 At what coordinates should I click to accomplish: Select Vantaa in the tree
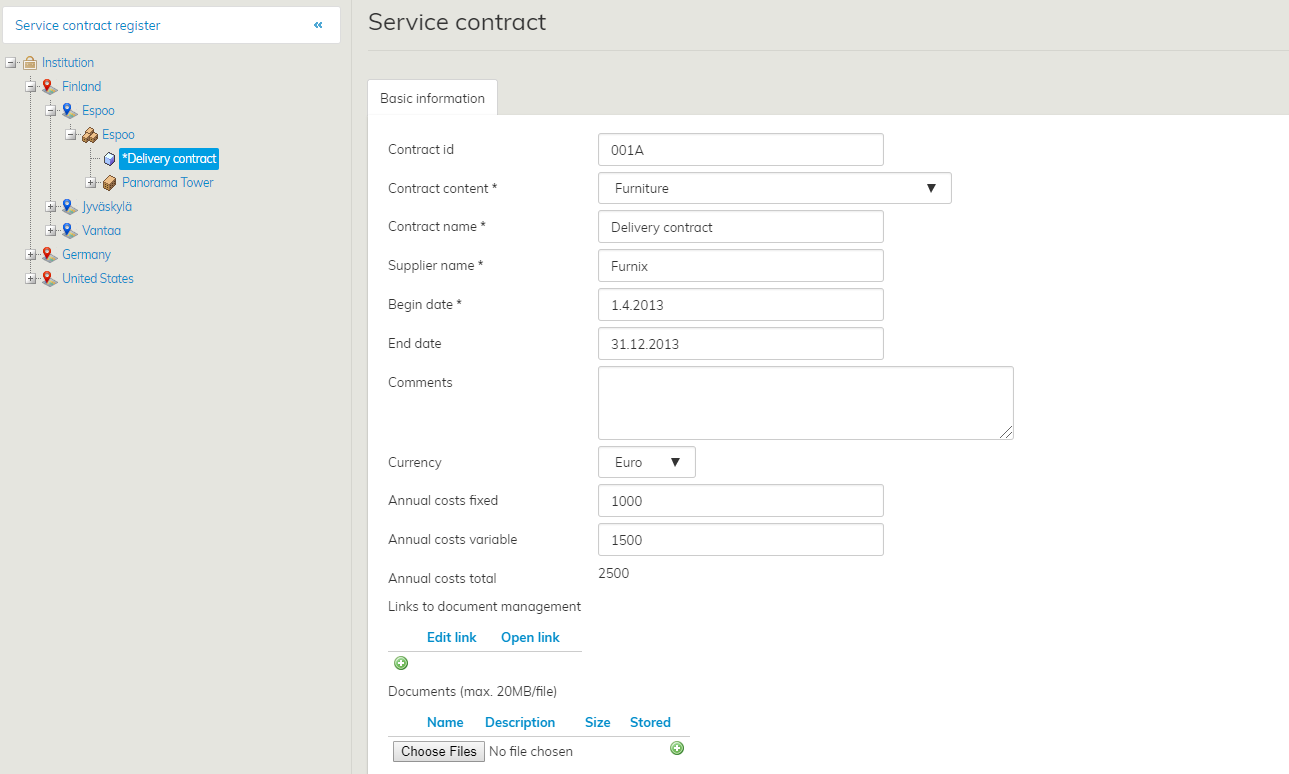tap(101, 231)
